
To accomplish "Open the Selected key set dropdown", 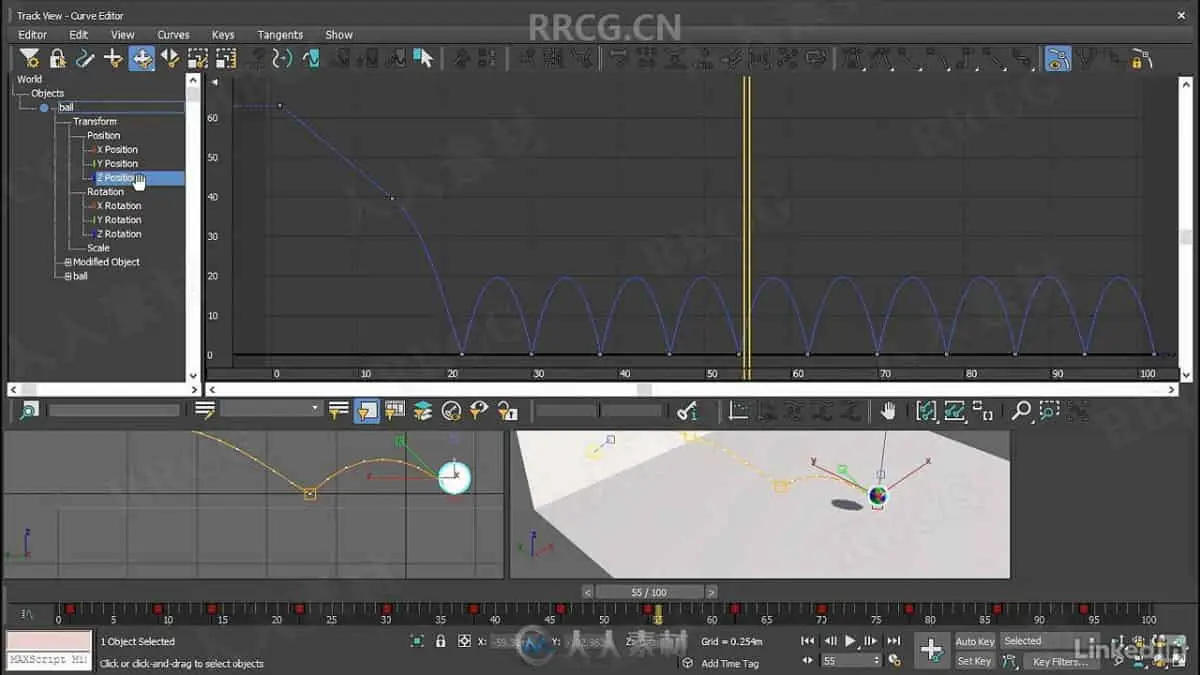I will pos(1049,641).
